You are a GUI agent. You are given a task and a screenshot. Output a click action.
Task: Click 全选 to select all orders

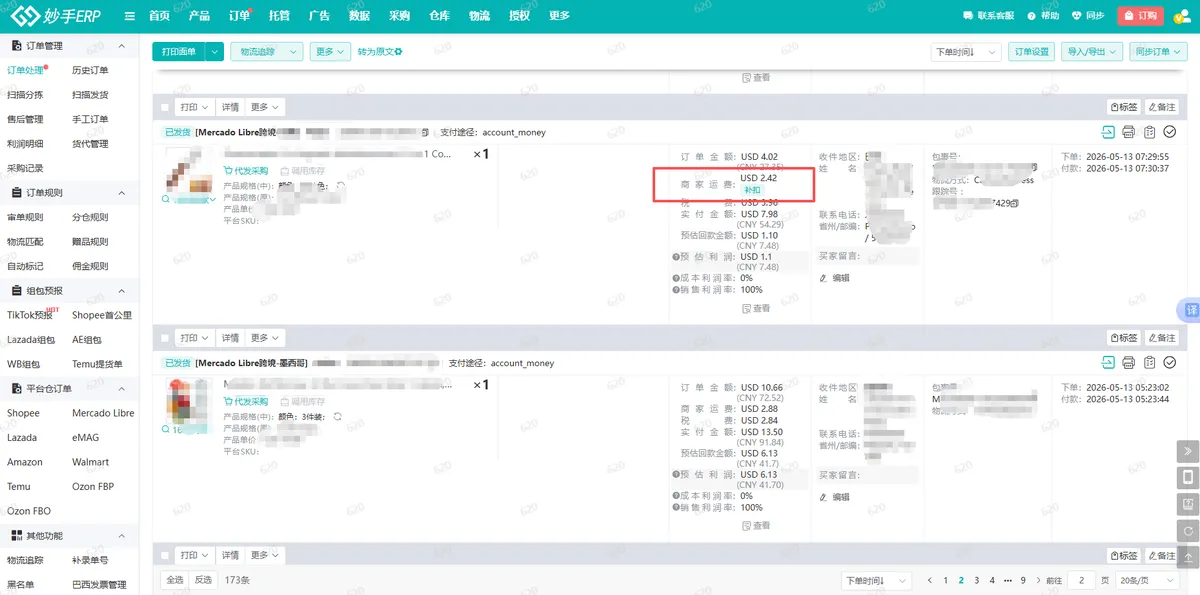tap(174, 580)
